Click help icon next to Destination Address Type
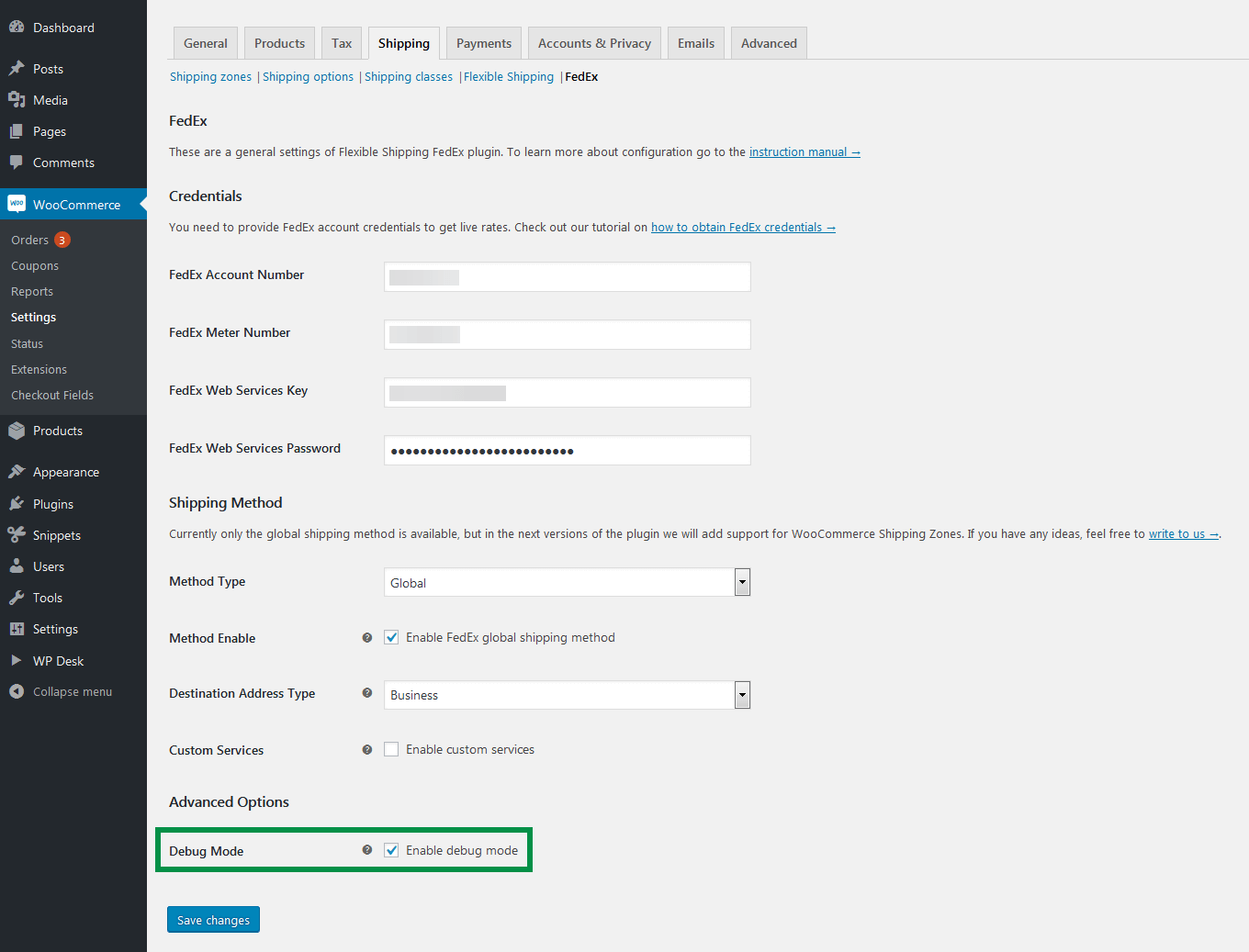 click(367, 693)
